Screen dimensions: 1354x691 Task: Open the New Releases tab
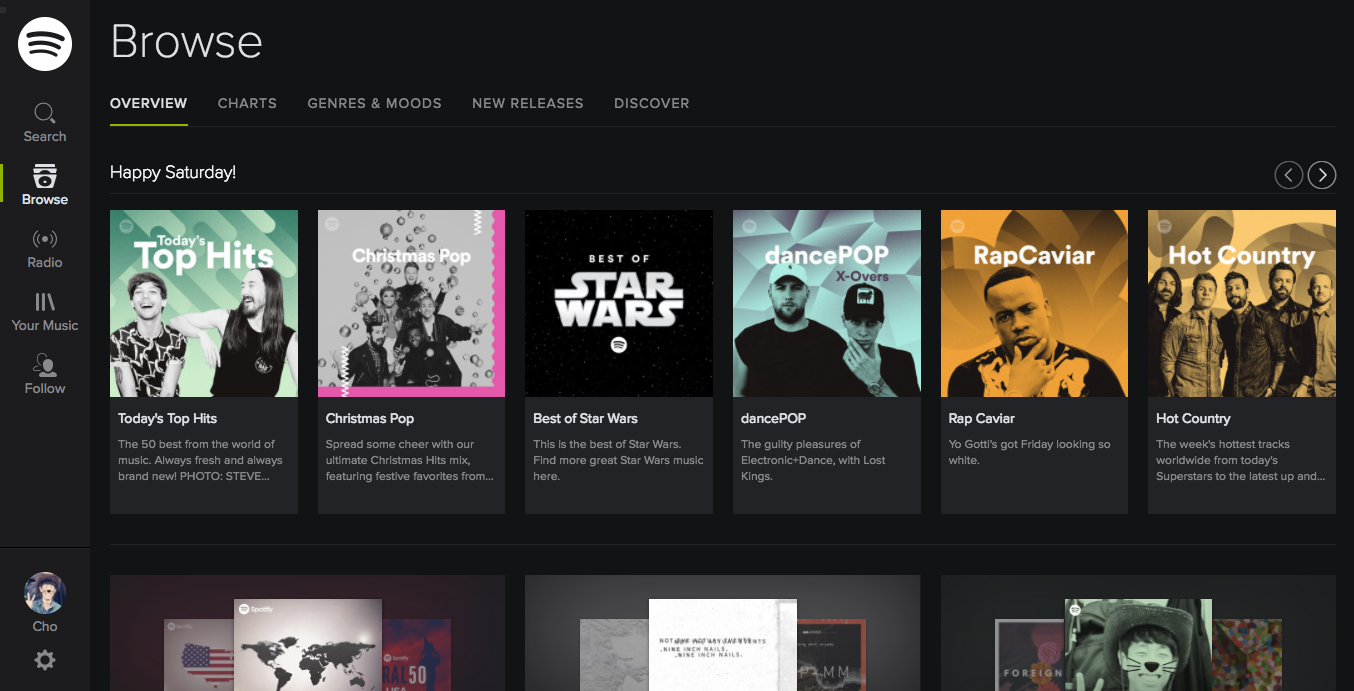point(528,103)
